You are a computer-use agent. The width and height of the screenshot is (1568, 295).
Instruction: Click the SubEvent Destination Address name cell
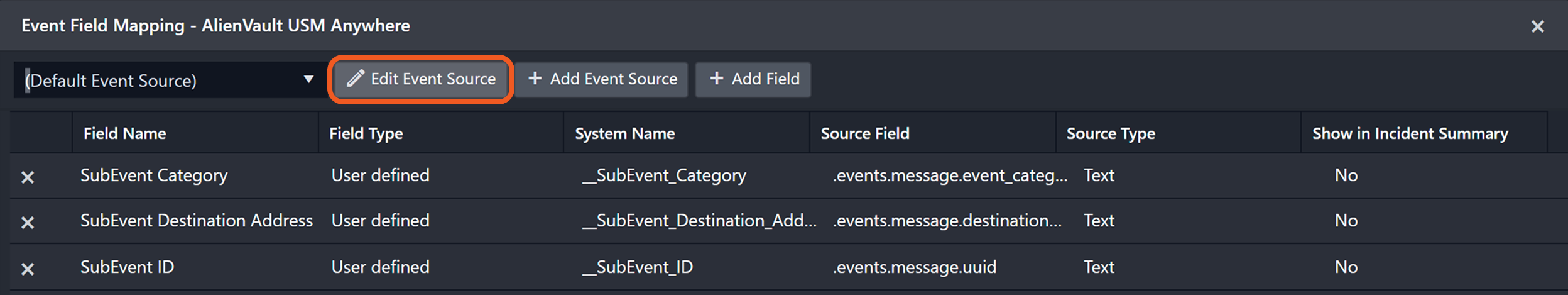click(196, 221)
